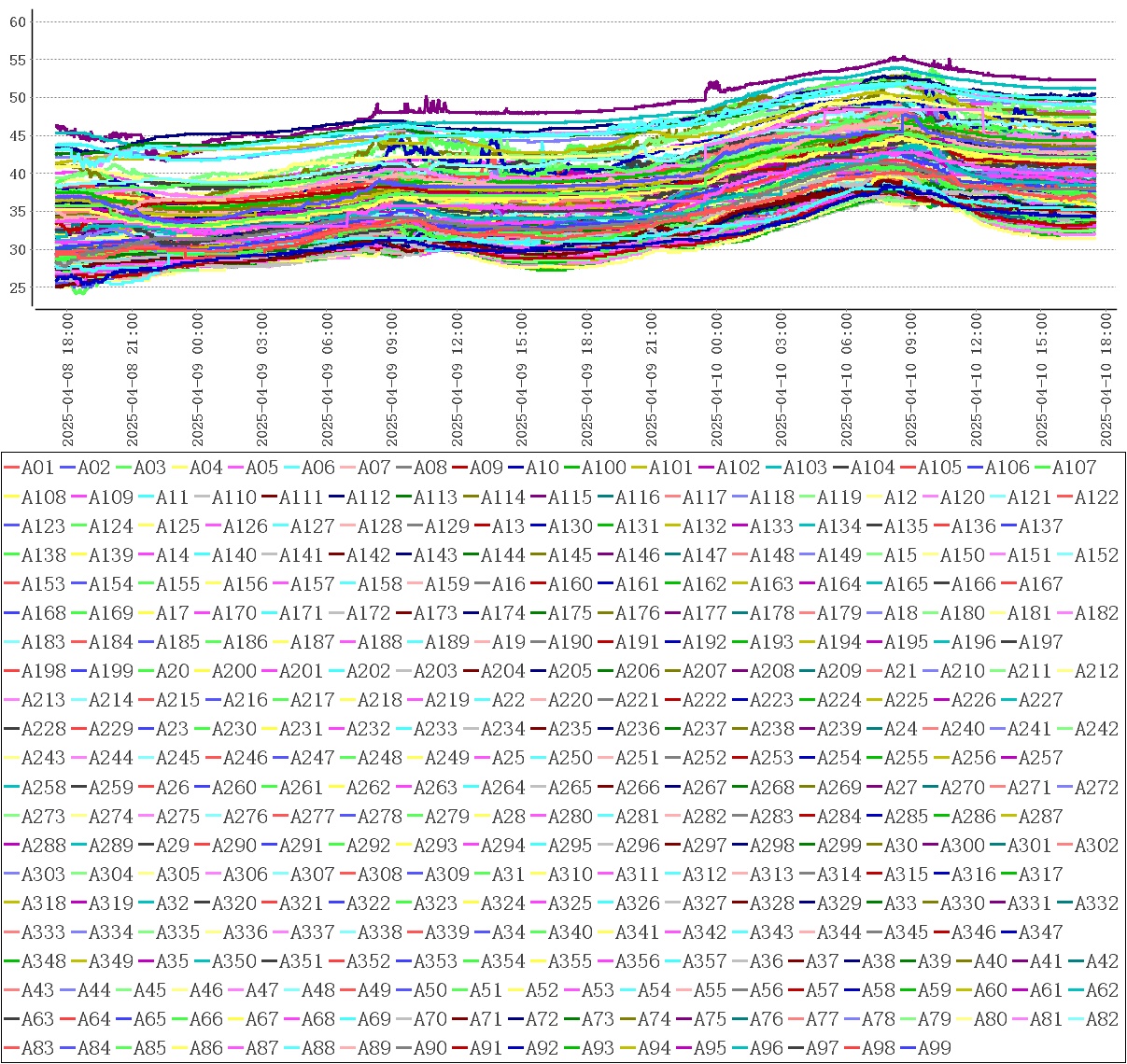The image size is (1127, 1064).
Task: Click the color marker beside A103
Action: click(x=773, y=469)
